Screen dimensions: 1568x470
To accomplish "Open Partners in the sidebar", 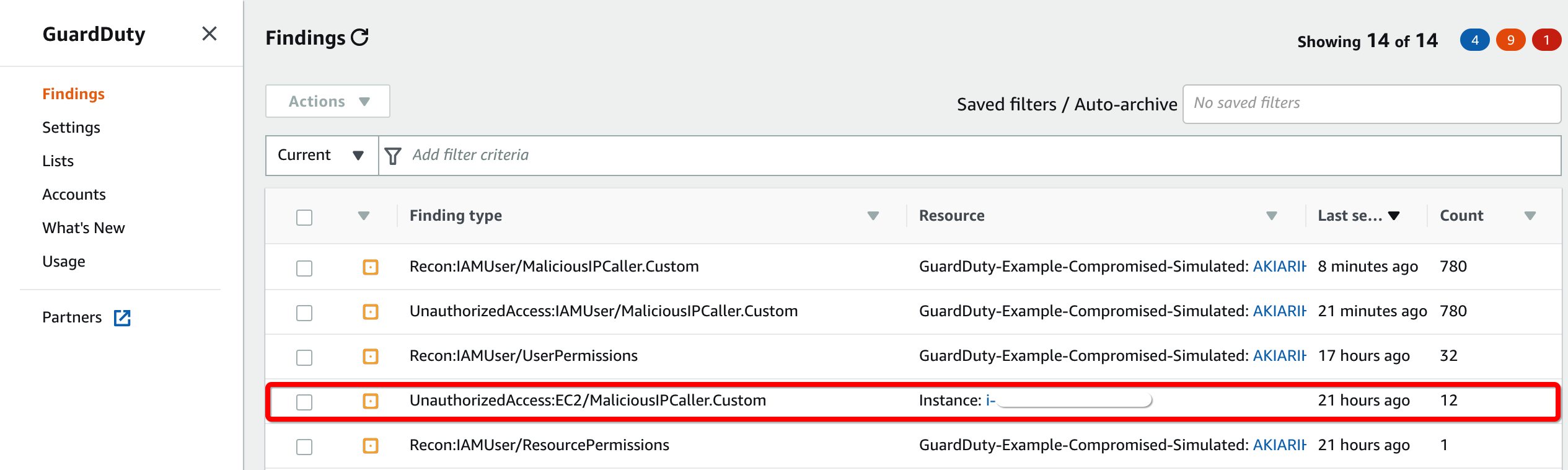I will coord(72,317).
